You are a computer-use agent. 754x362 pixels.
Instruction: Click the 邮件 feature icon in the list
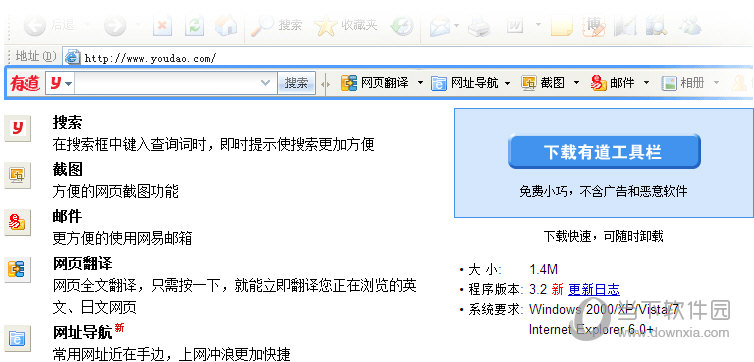click(x=18, y=222)
